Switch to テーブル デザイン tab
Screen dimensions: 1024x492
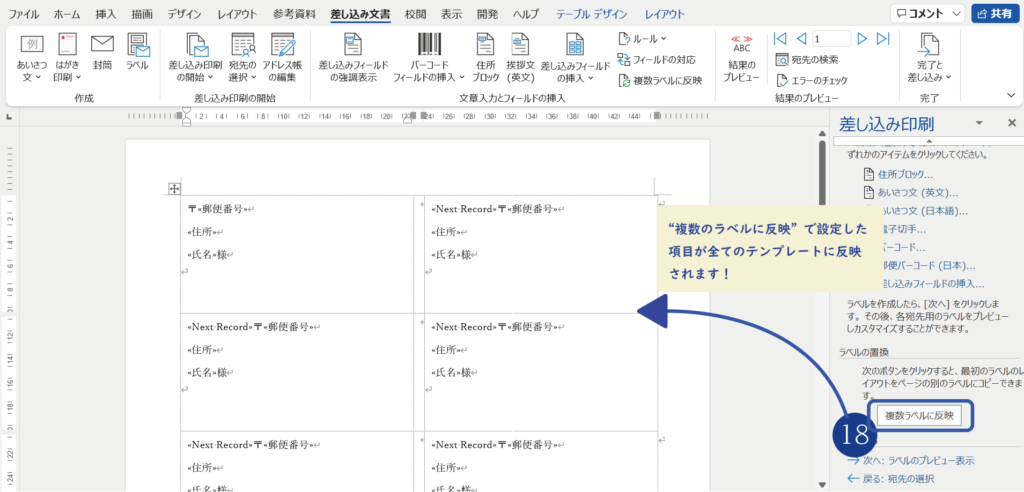click(x=592, y=14)
